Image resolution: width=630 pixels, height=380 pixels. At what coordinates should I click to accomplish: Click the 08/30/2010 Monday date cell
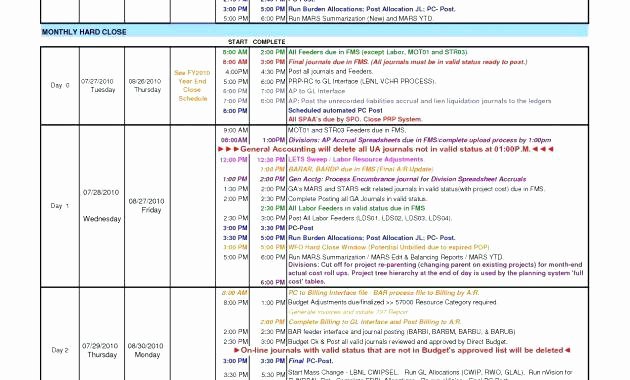point(146,350)
